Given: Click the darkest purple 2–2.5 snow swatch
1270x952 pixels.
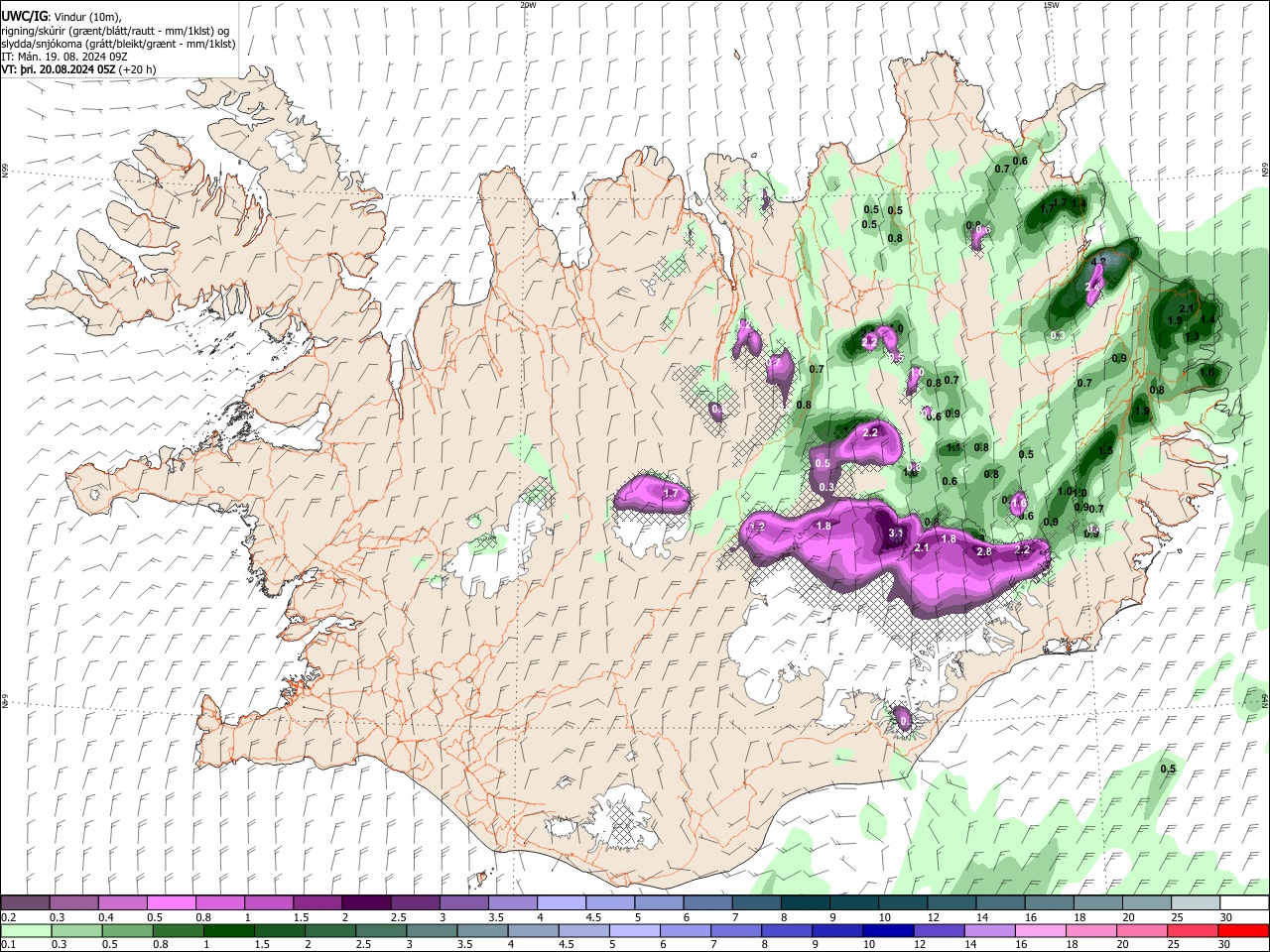Looking at the screenshot, I should point(365,903).
